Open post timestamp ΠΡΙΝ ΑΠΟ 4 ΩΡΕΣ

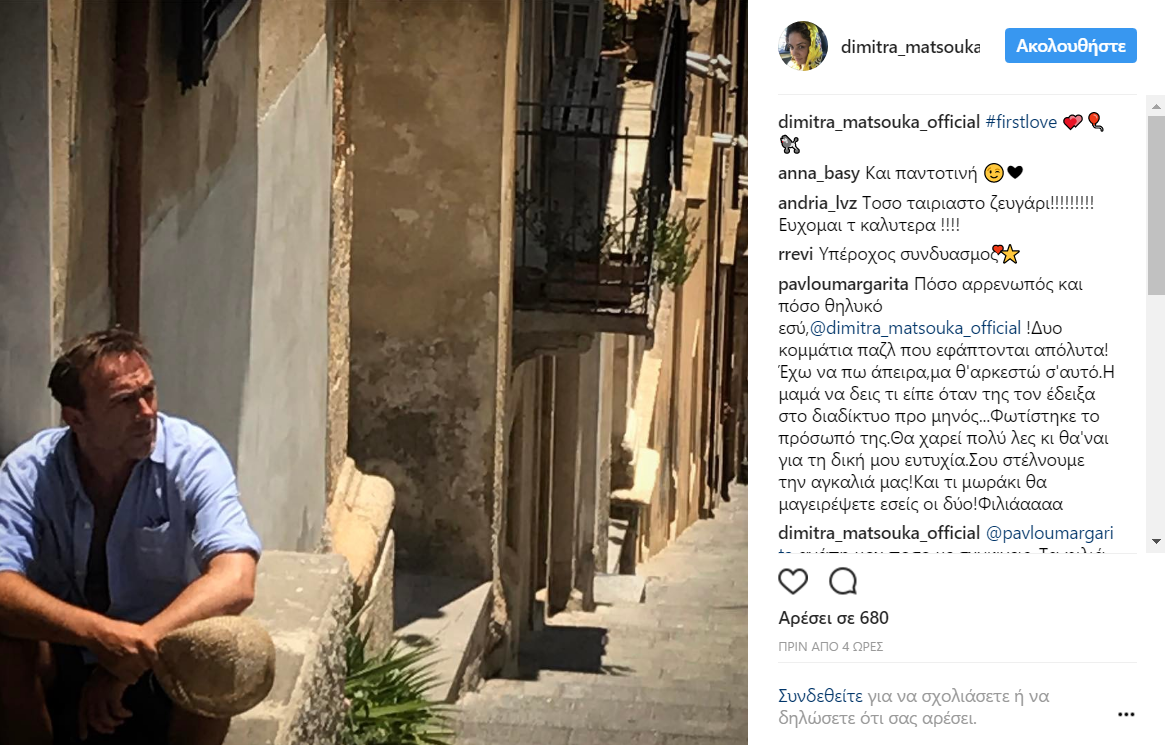[x=831, y=647]
